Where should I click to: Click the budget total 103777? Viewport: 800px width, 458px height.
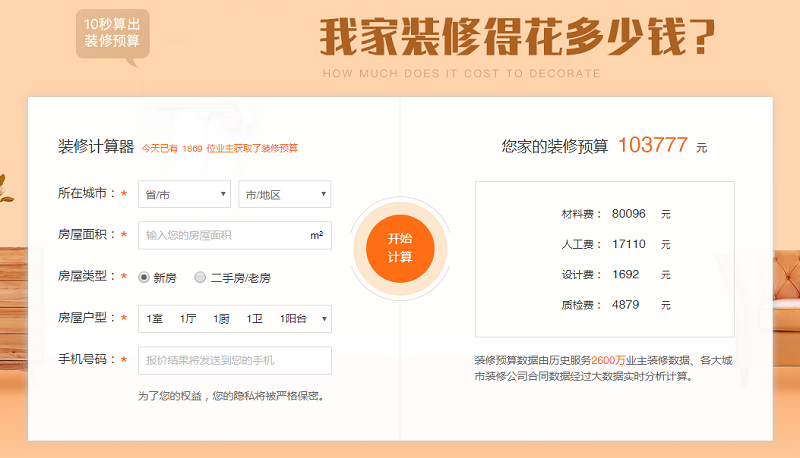pos(653,145)
